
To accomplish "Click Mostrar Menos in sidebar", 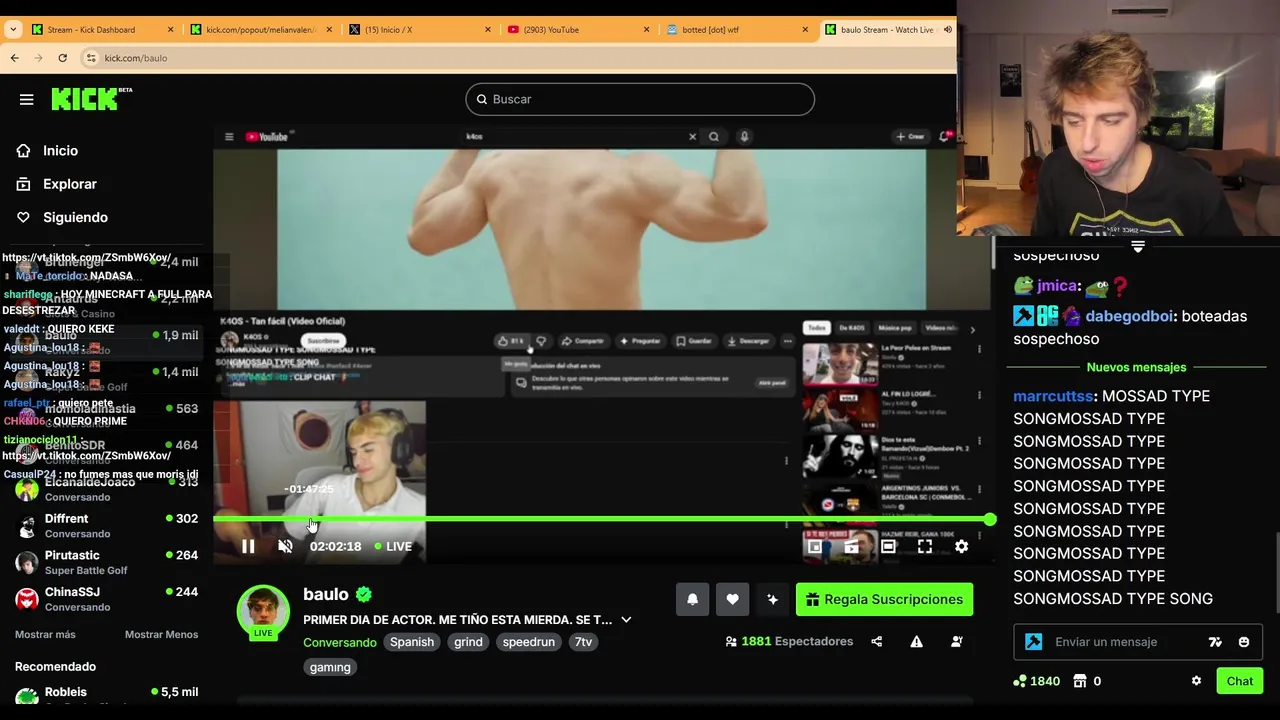I will 161,634.
